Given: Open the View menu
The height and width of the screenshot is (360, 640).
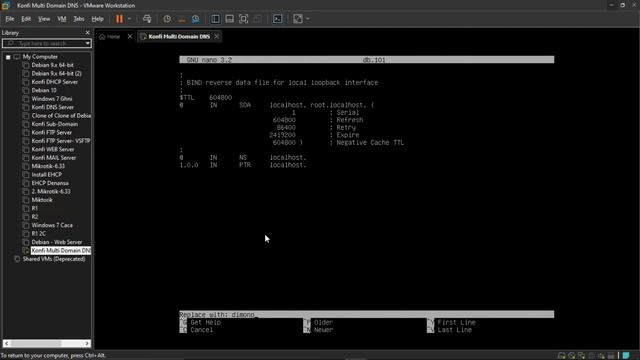Looking at the screenshot, I should tap(44, 19).
